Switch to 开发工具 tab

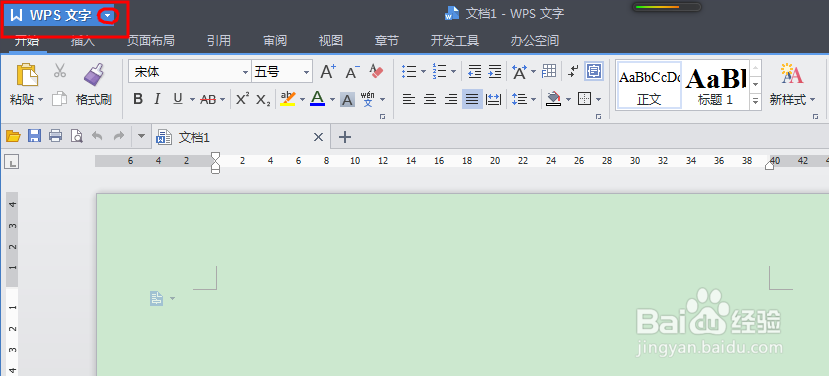click(455, 41)
